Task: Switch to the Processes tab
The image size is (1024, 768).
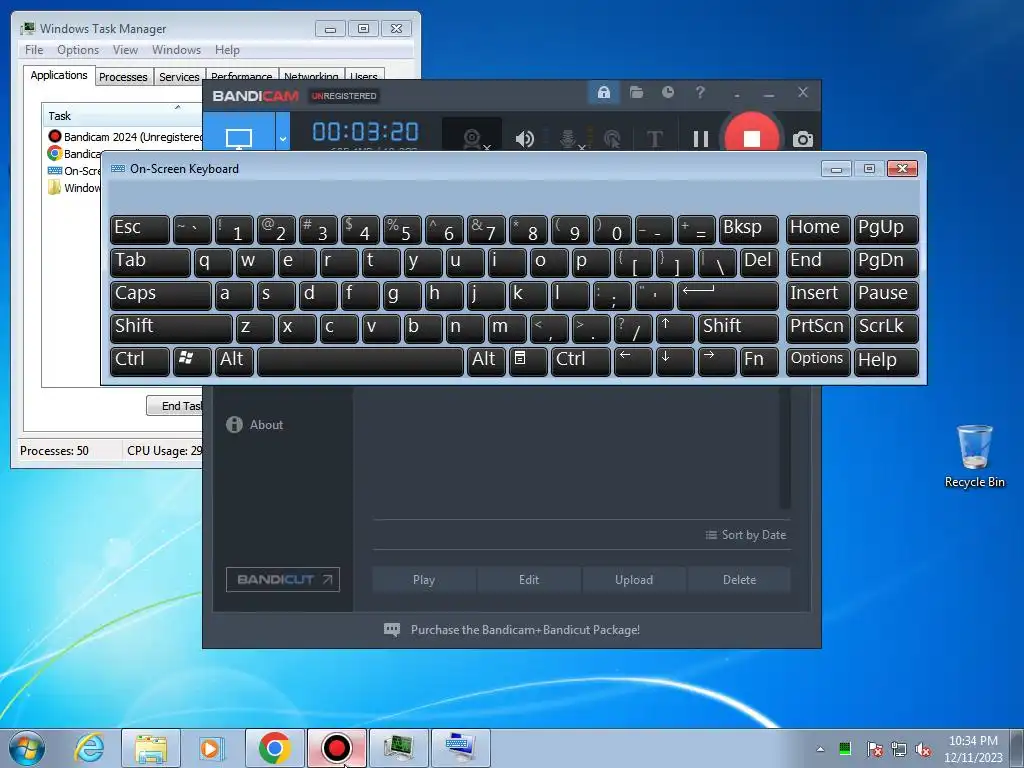Action: pyautogui.click(x=123, y=76)
